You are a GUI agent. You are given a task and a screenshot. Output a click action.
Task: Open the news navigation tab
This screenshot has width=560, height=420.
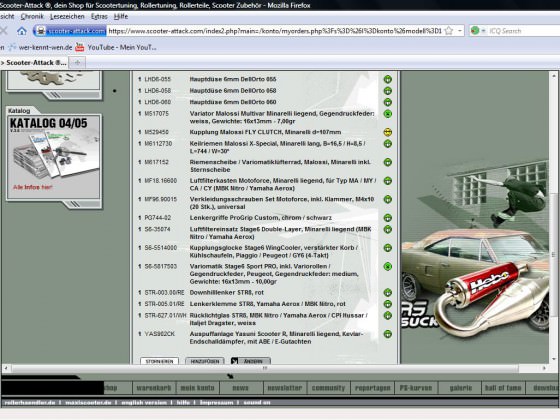pos(241,388)
